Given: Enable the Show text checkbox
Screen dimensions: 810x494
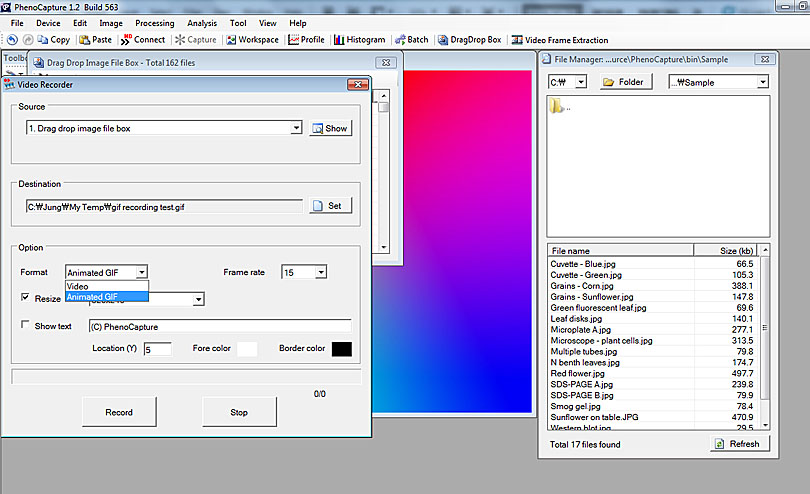Looking at the screenshot, I should tap(26, 326).
